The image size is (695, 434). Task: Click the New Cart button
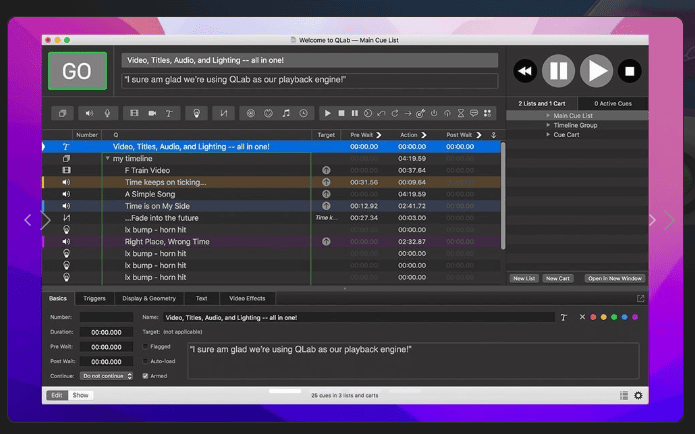[x=558, y=278]
